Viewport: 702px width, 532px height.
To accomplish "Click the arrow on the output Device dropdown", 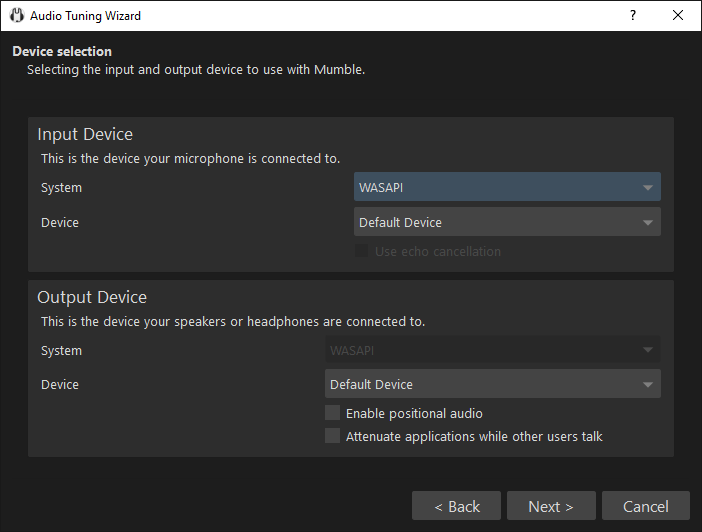I will point(648,384).
